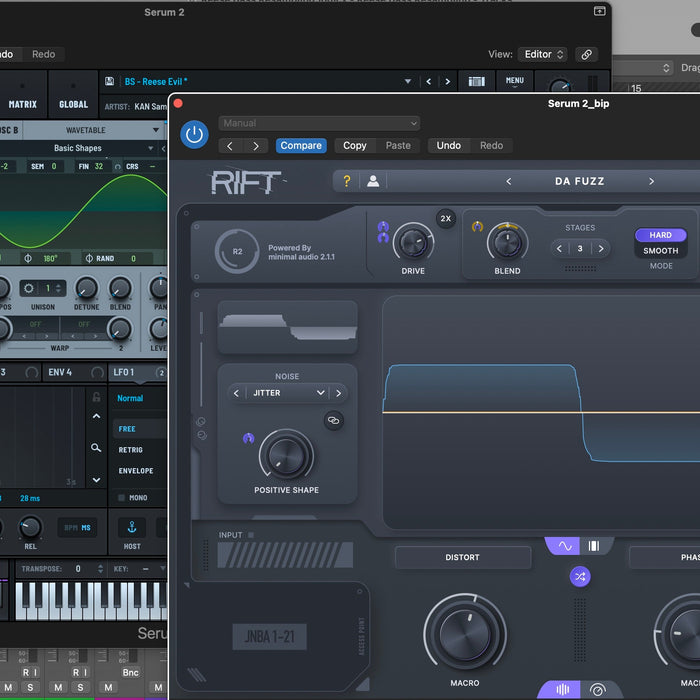The height and width of the screenshot is (700, 700).
Task: Click the Positive Shape knob
Action: tap(286, 456)
